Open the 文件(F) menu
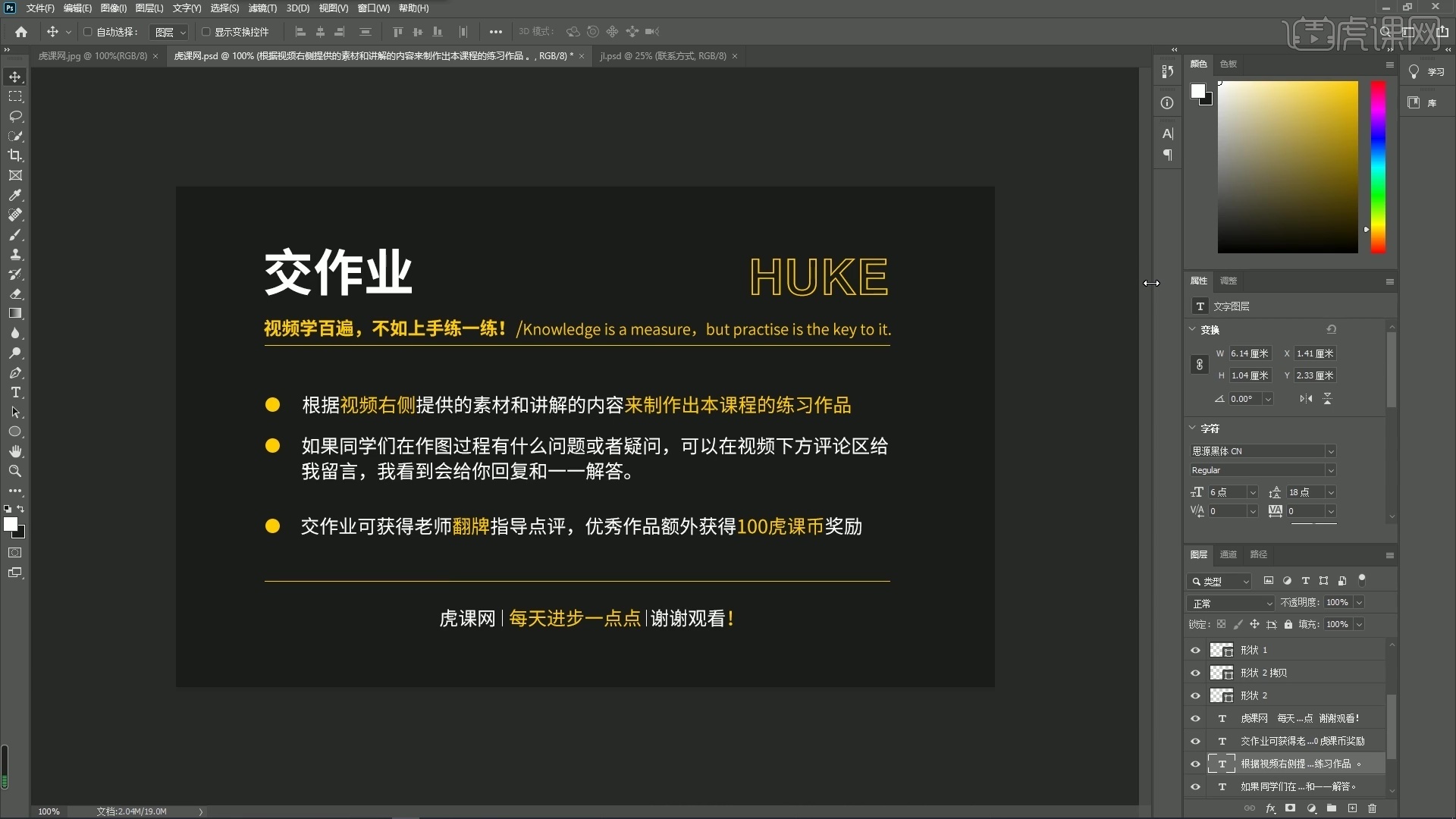Viewport: 1456px width, 819px height. pos(40,8)
